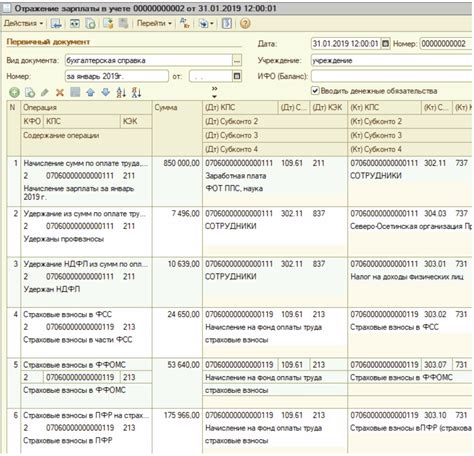Viewport: 474px width, 456px height.
Task: Click the Дт/Кт postings result icon
Action: click(x=185, y=23)
